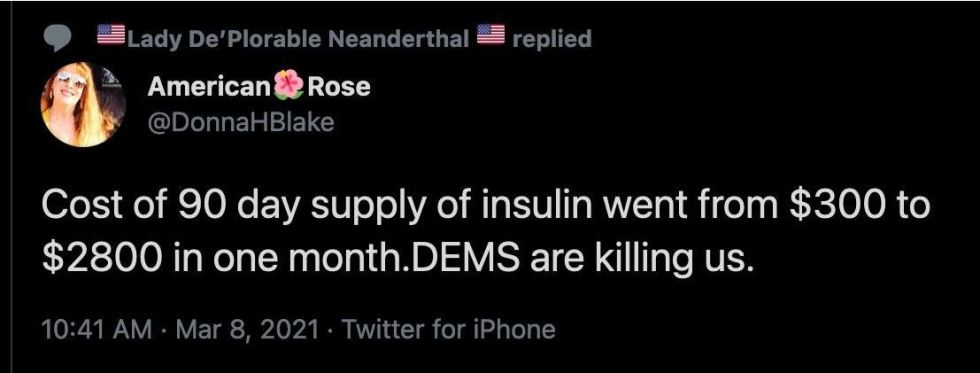Click the hibiscus flower emoji in display name
This screenshot has width=980, height=373.
(289, 85)
